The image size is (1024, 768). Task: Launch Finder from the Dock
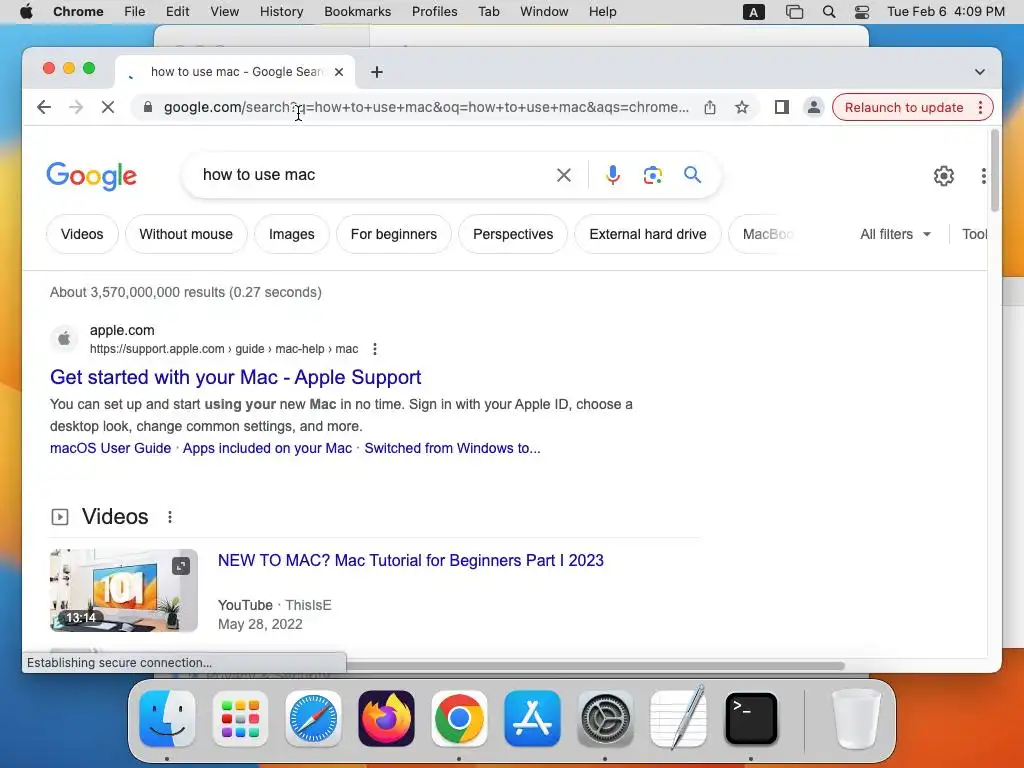(x=167, y=718)
